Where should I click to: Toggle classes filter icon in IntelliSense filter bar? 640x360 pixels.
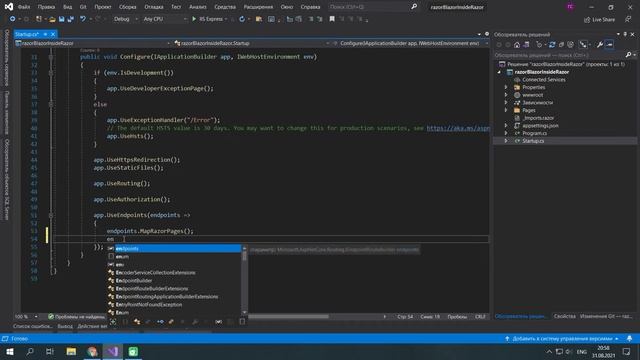coord(137,322)
